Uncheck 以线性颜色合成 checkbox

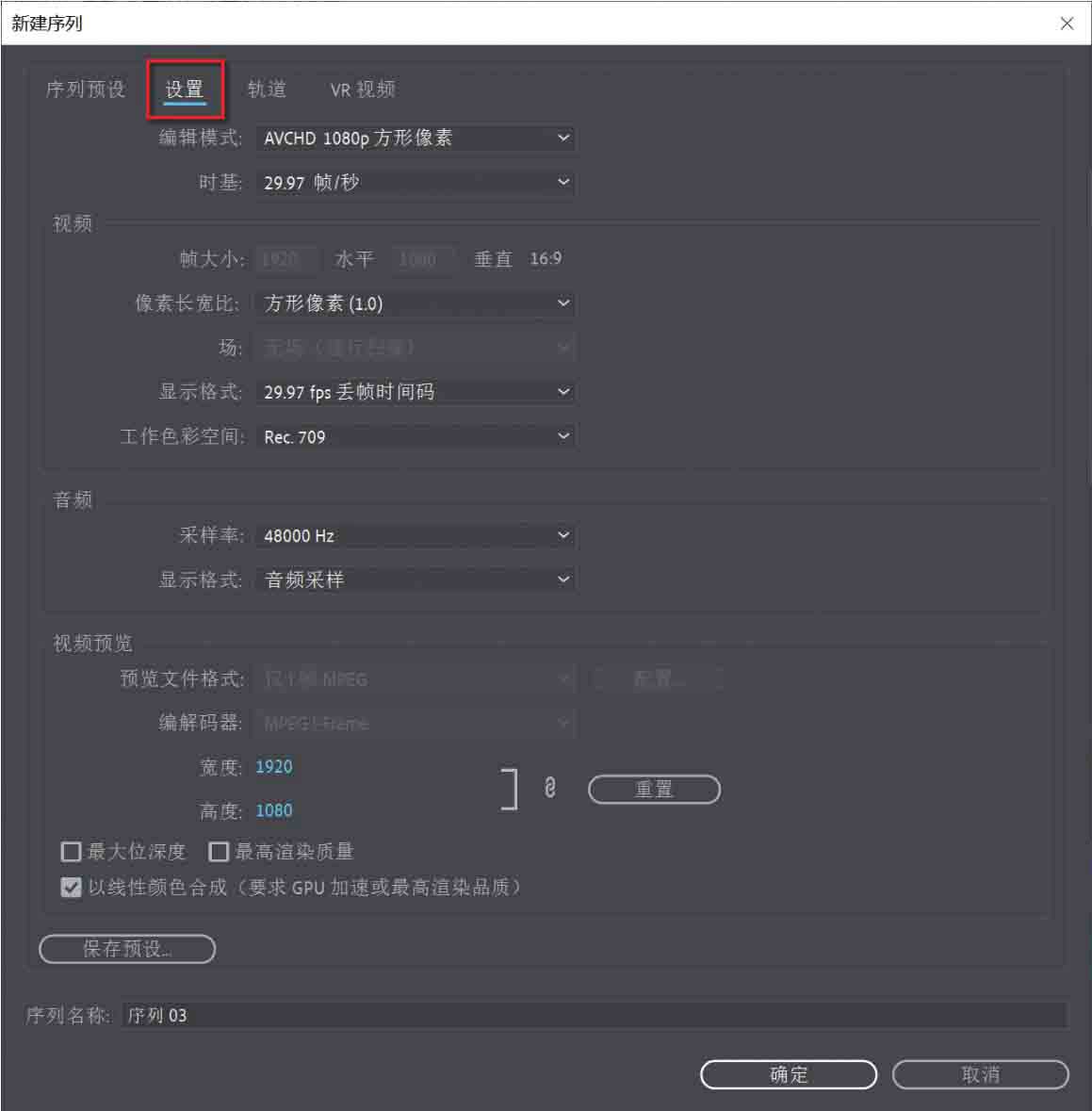pos(71,887)
